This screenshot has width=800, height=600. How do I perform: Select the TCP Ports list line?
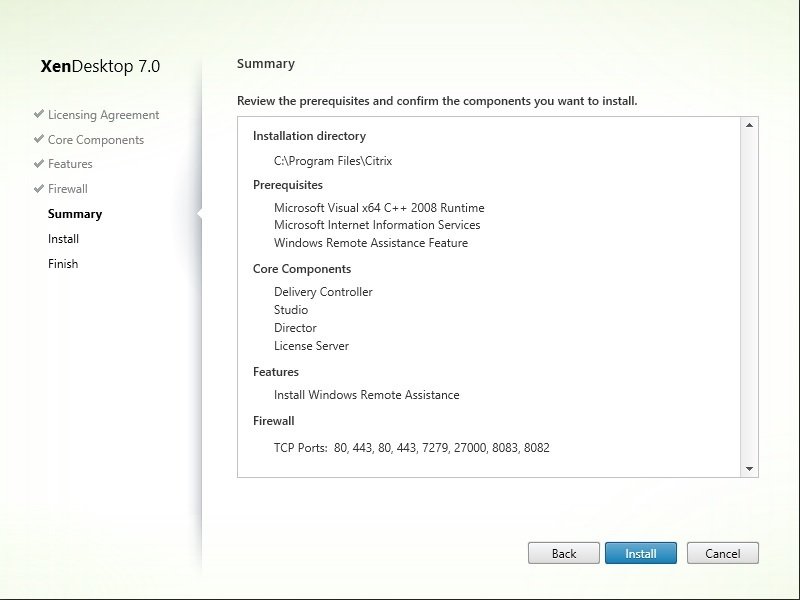[x=412, y=448]
